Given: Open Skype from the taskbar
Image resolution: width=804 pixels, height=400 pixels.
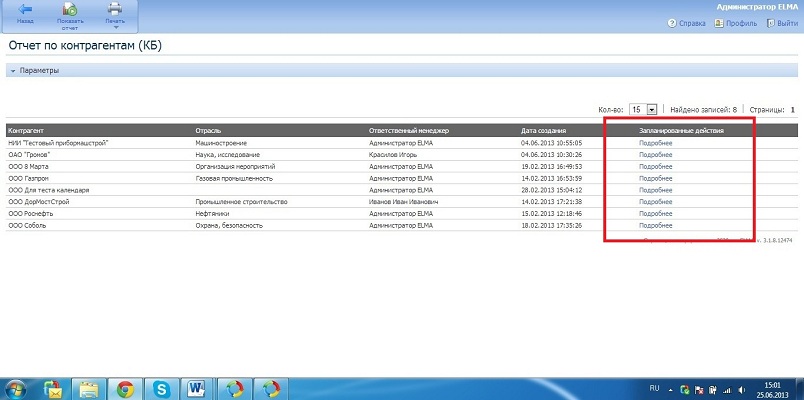Looking at the screenshot, I should coord(161,388).
